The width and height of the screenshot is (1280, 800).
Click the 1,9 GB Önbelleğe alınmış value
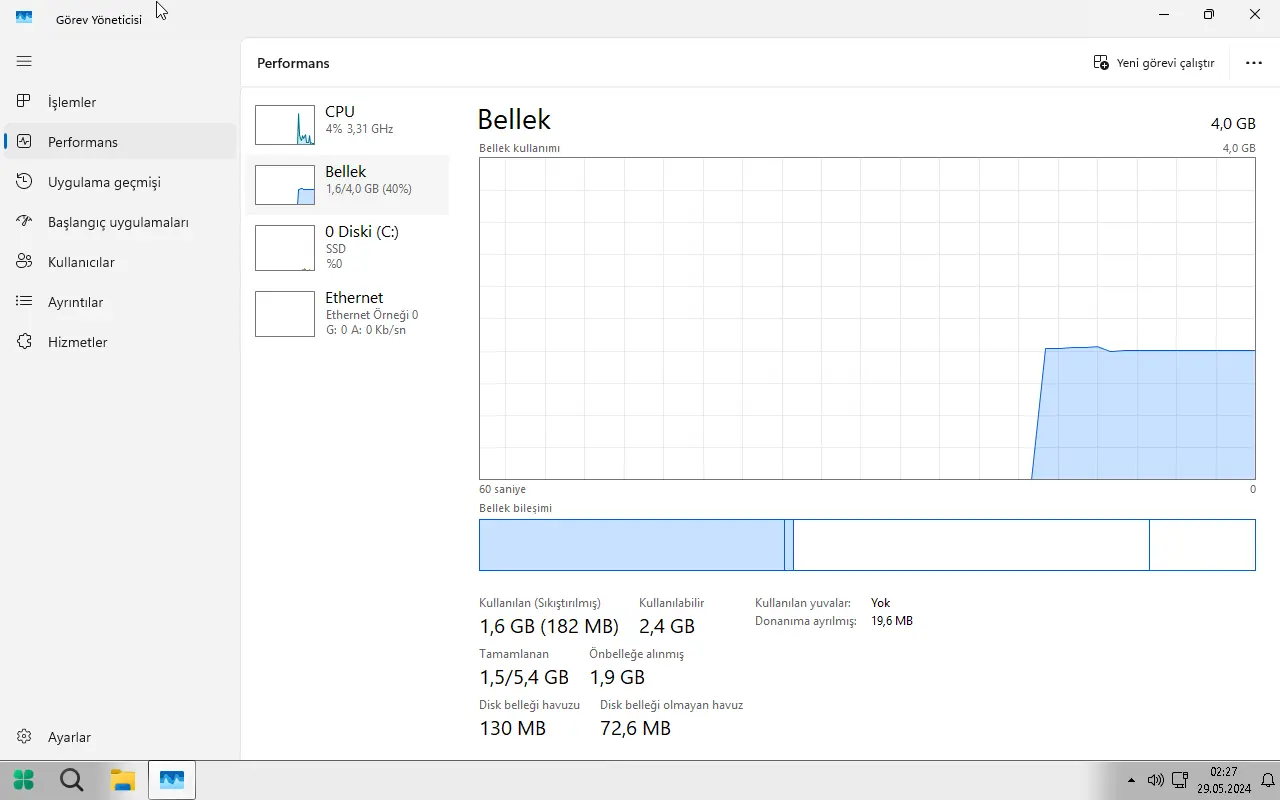[617, 677]
